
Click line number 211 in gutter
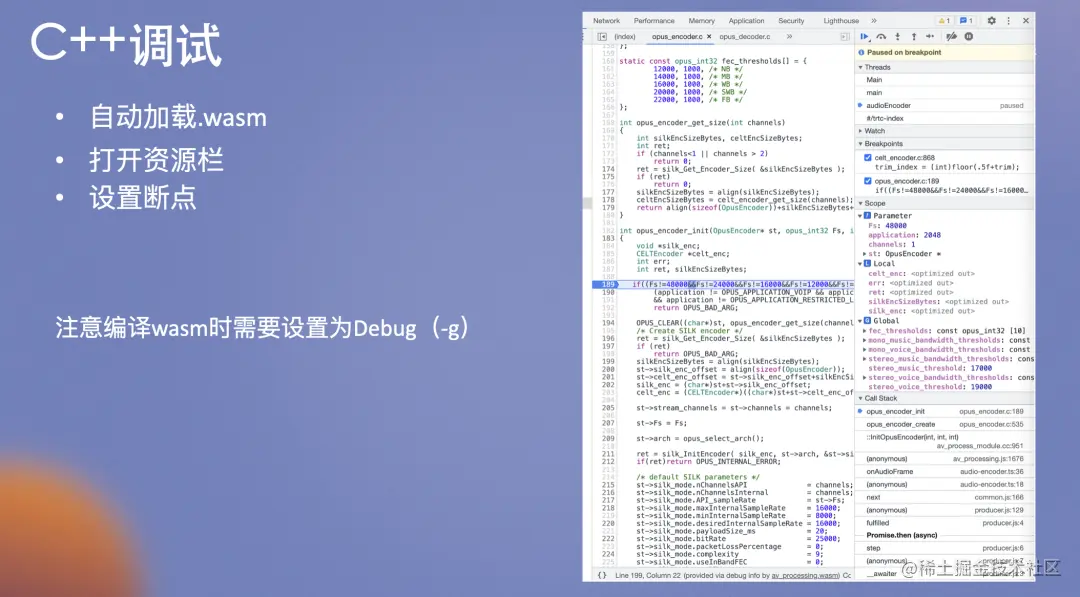608,454
